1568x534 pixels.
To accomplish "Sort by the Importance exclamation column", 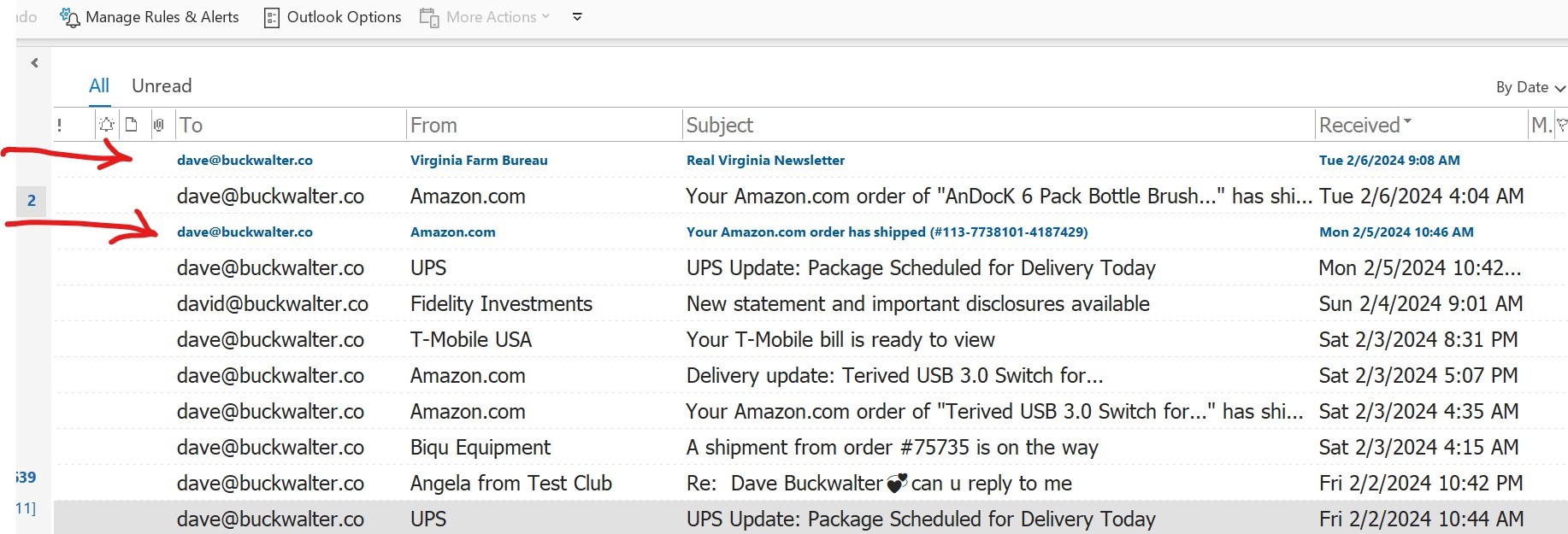I will 59,126.
